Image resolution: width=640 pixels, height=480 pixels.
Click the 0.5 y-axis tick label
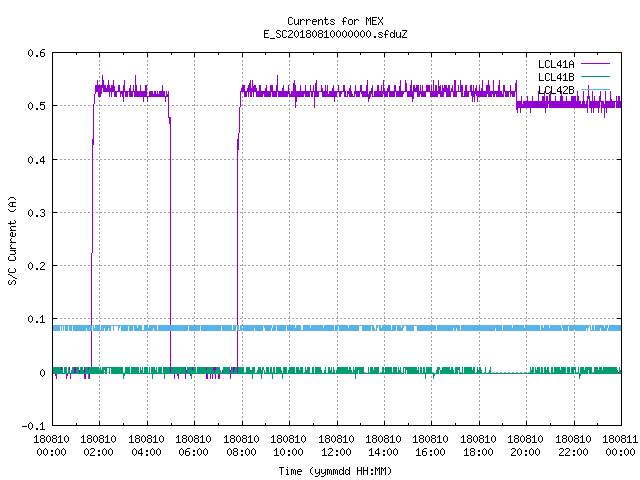click(36, 106)
